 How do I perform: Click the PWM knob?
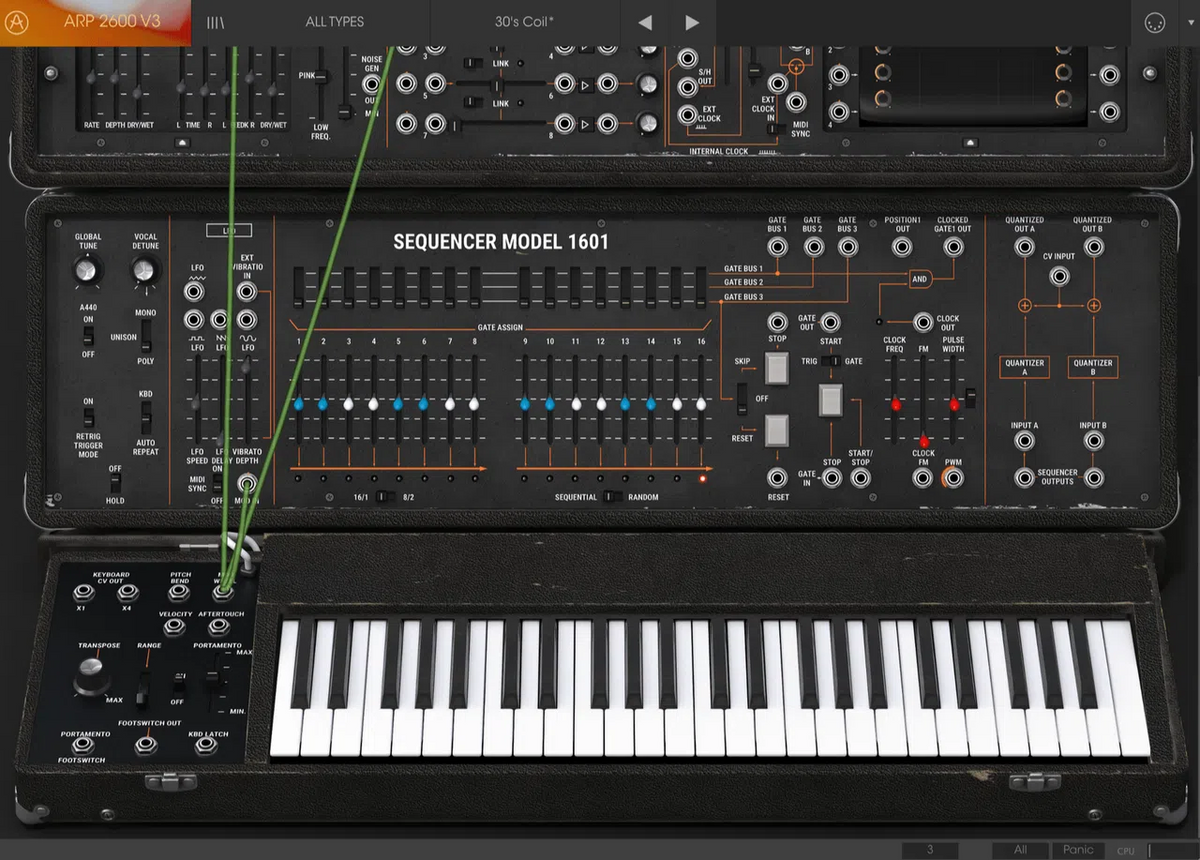tap(953, 479)
